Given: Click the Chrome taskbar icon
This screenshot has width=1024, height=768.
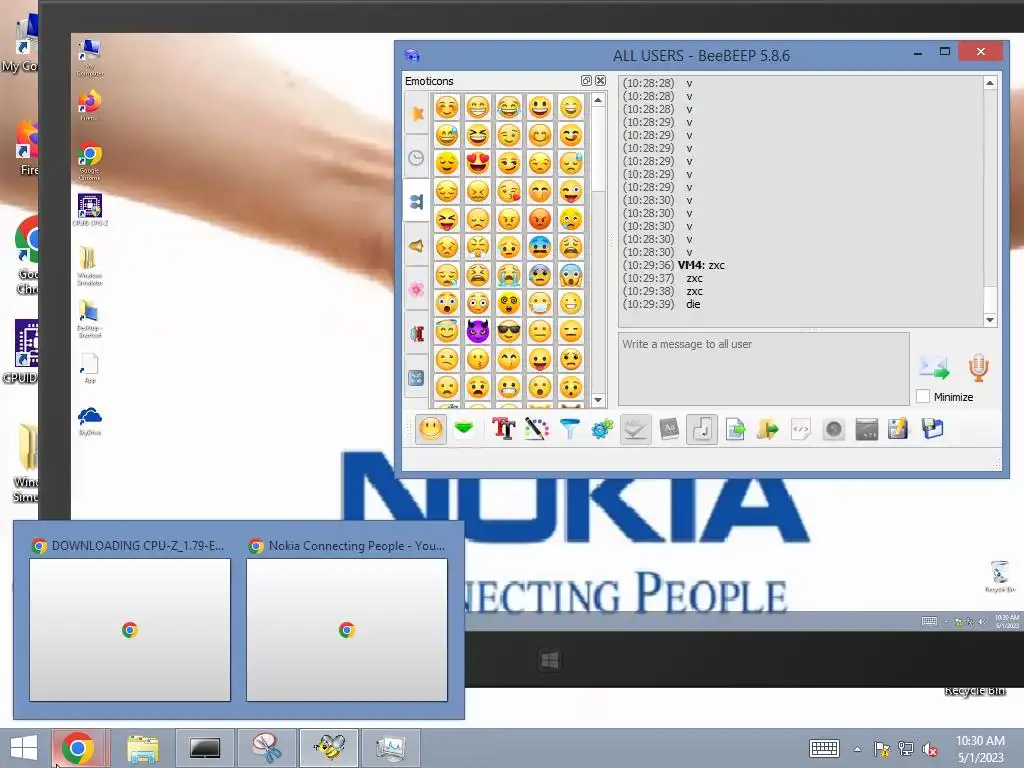Looking at the screenshot, I should 79,748.
